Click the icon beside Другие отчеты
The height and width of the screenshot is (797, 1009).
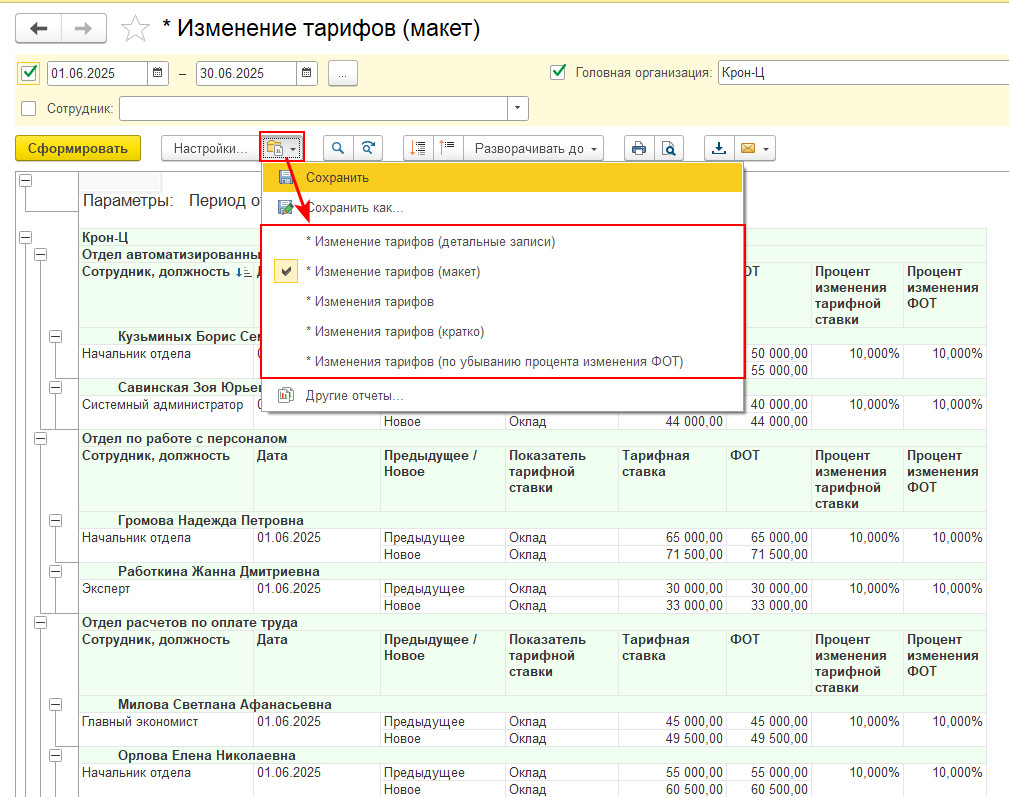(x=286, y=395)
